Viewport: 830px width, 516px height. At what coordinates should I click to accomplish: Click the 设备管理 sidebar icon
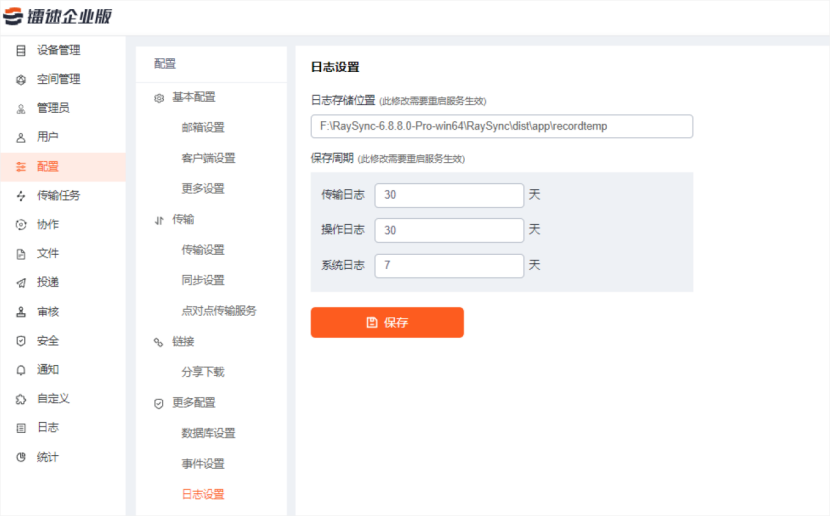click(21, 50)
